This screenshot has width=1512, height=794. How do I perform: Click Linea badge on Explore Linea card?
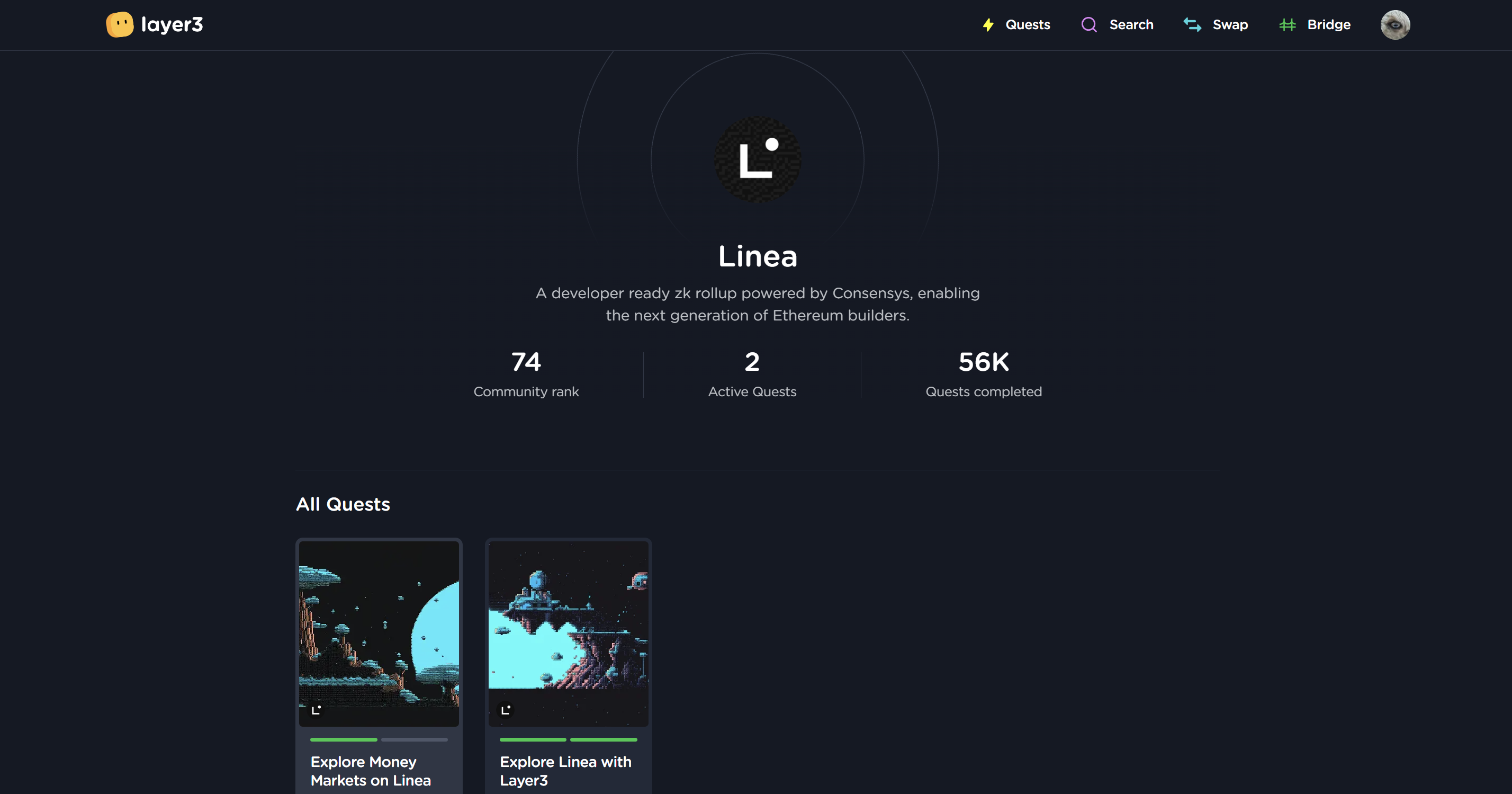click(506, 710)
